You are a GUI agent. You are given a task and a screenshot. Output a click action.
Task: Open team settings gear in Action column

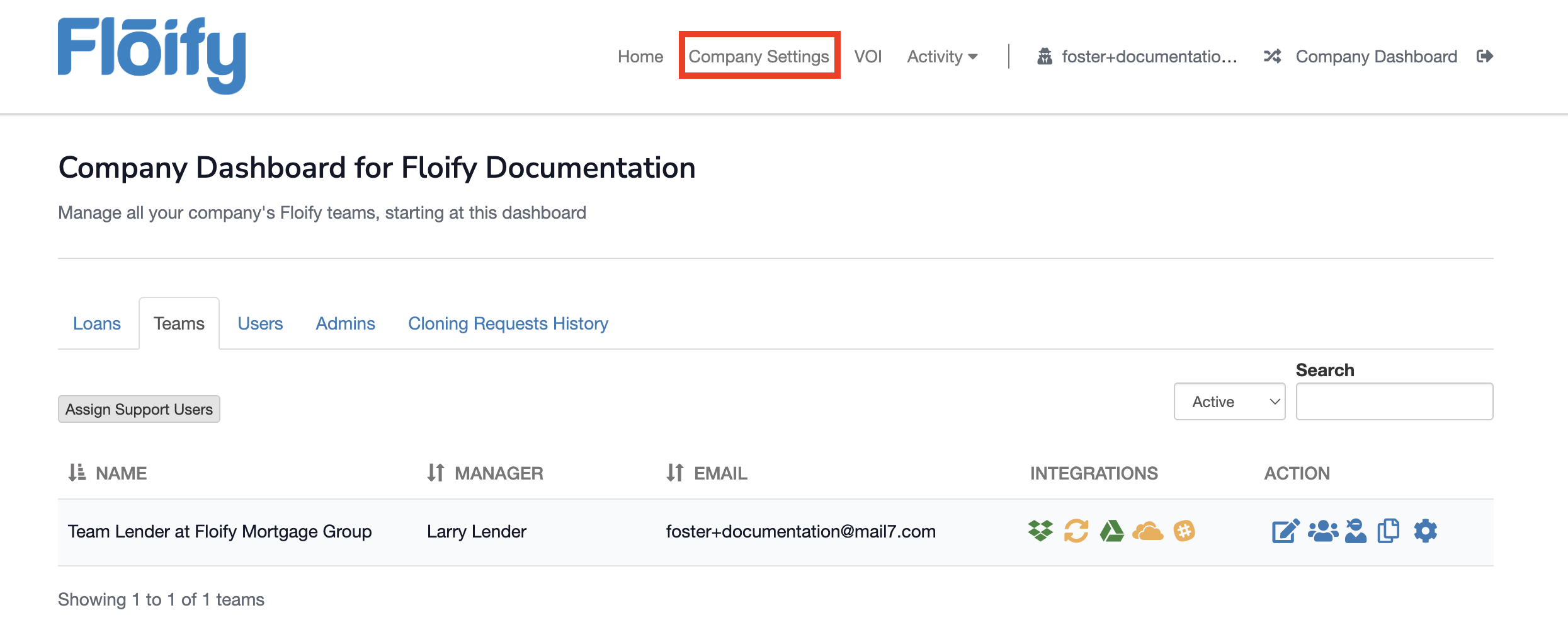[x=1426, y=531]
